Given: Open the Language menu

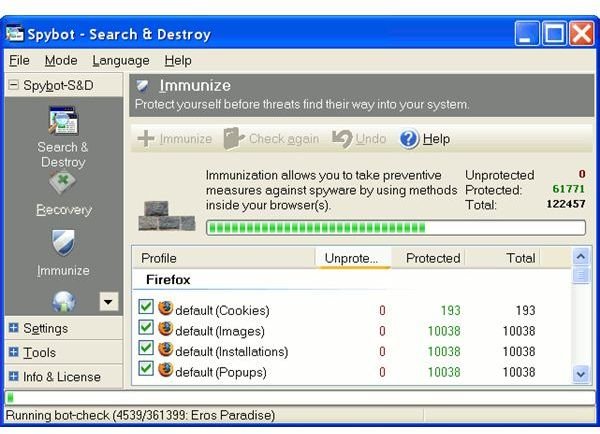Looking at the screenshot, I should [121, 60].
